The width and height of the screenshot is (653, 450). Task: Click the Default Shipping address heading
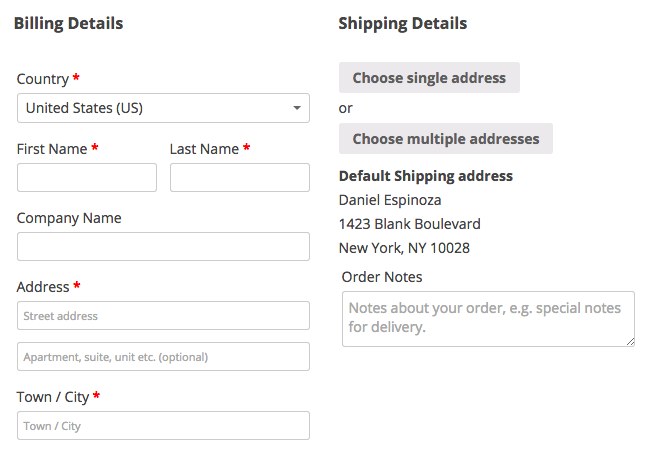pyautogui.click(x=426, y=176)
